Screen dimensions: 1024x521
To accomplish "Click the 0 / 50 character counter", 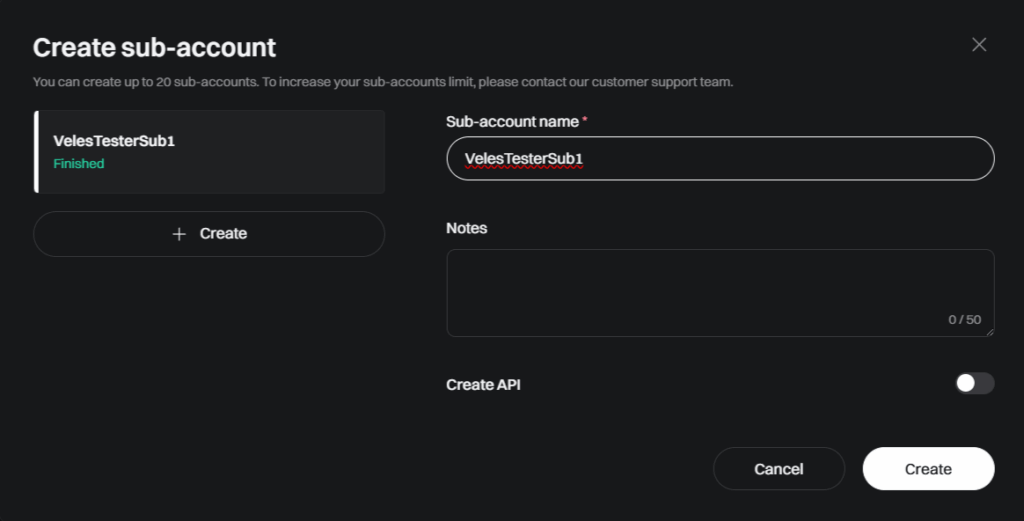I will point(965,320).
